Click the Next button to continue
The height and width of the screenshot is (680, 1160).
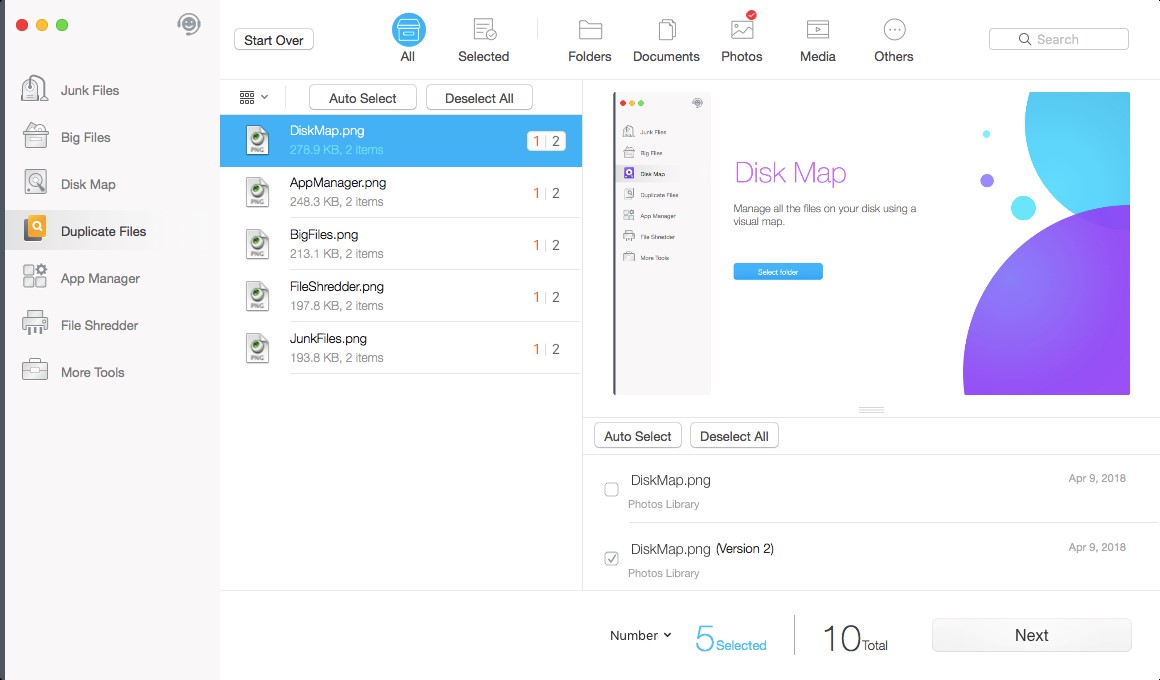1031,635
